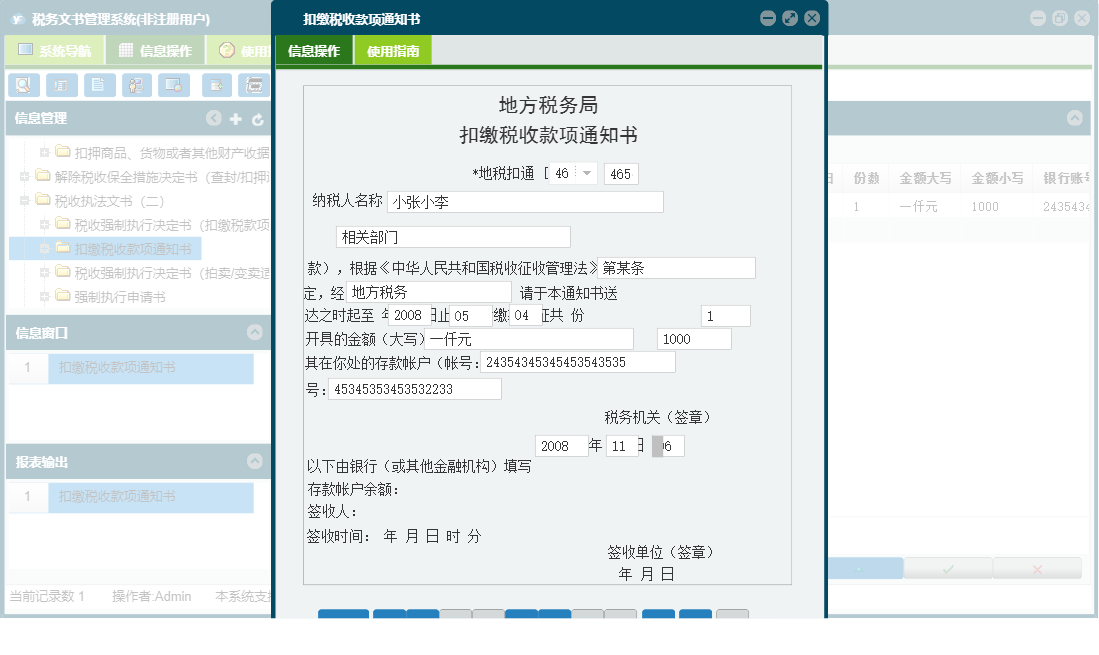The width and height of the screenshot is (1099, 655).
Task: Expand the 强制执行申请书 tree node
Action: (44, 296)
